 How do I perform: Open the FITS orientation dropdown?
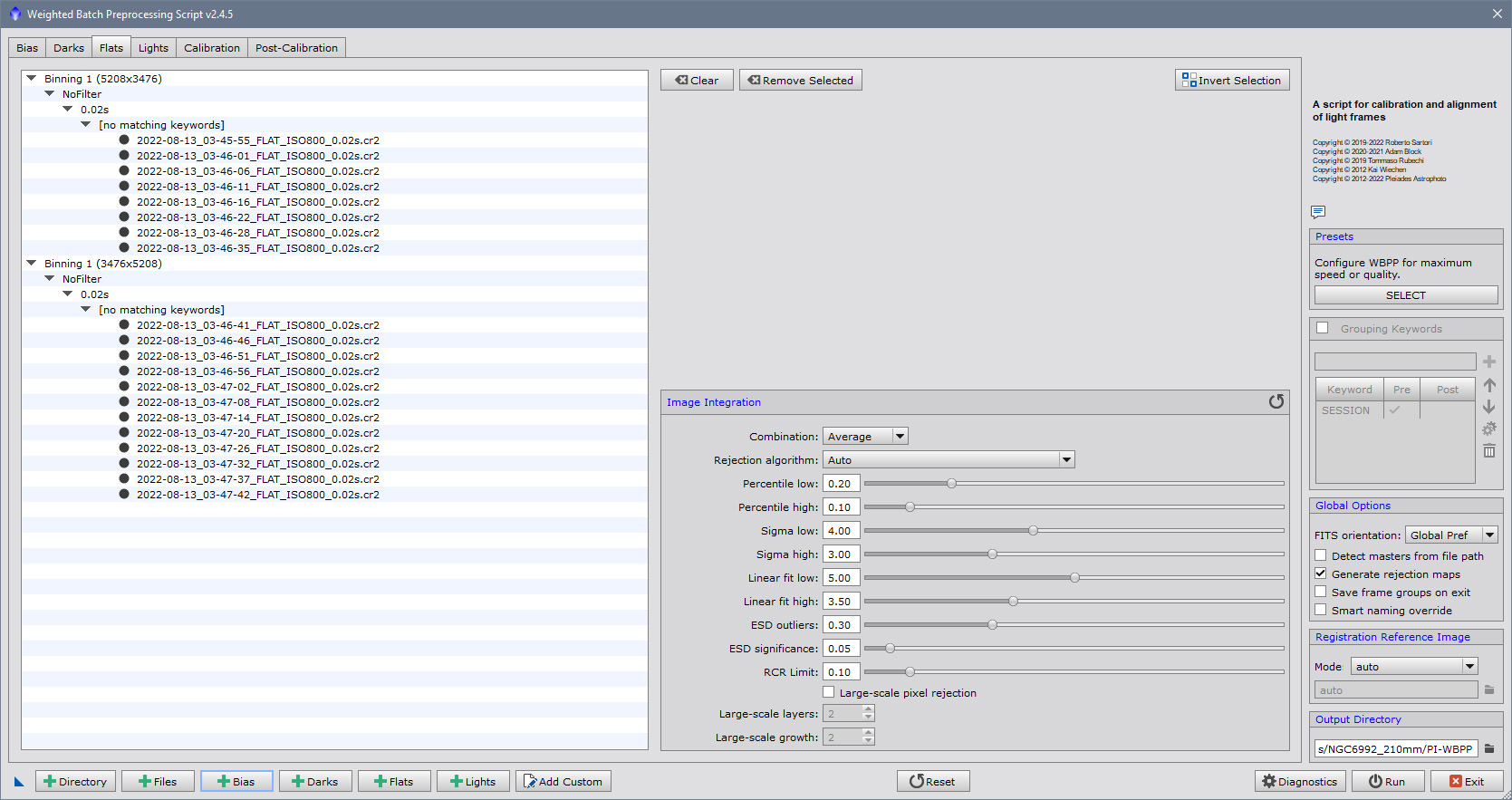point(1451,535)
